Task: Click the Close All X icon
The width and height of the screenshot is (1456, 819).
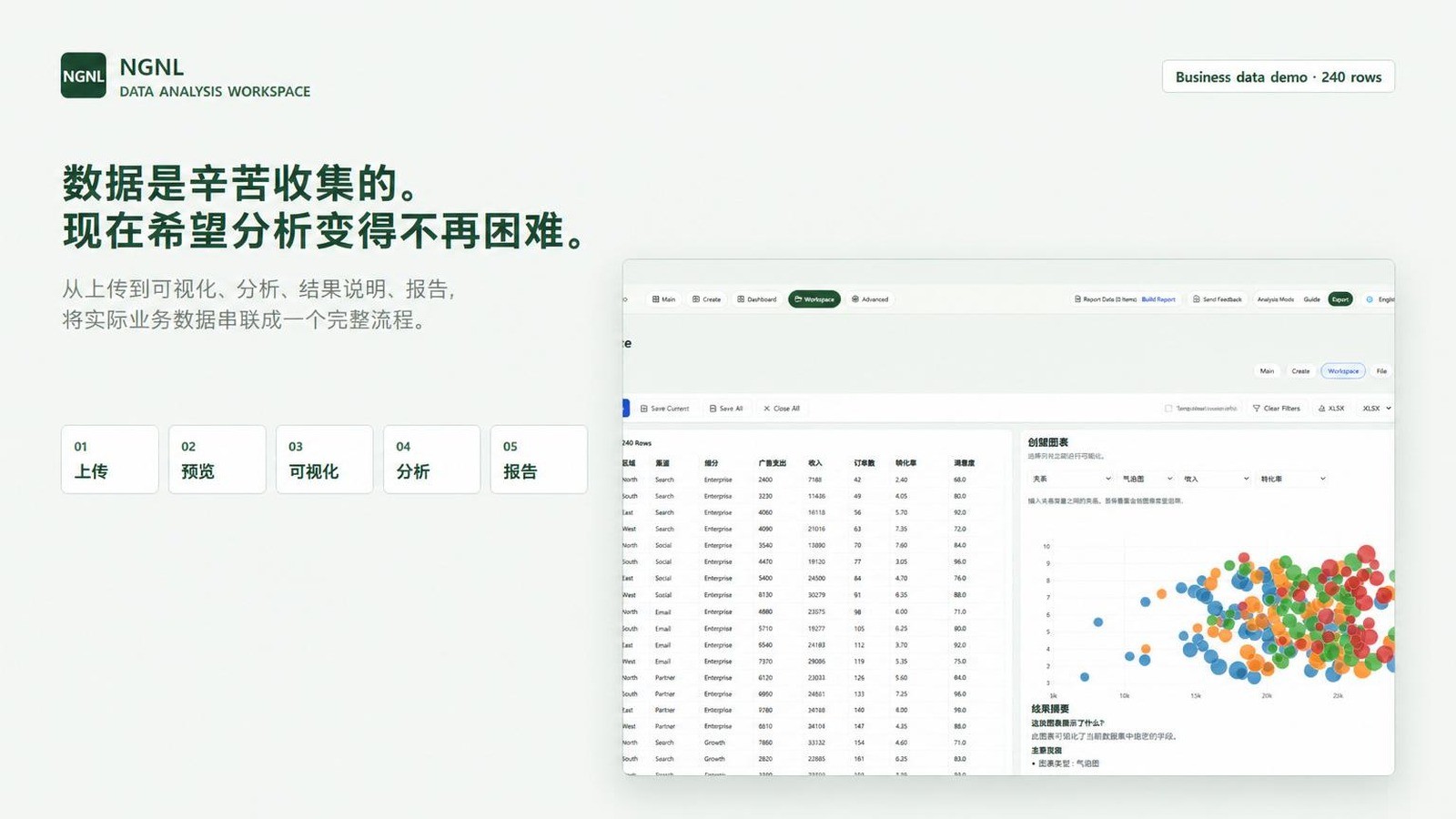Action: (x=767, y=409)
